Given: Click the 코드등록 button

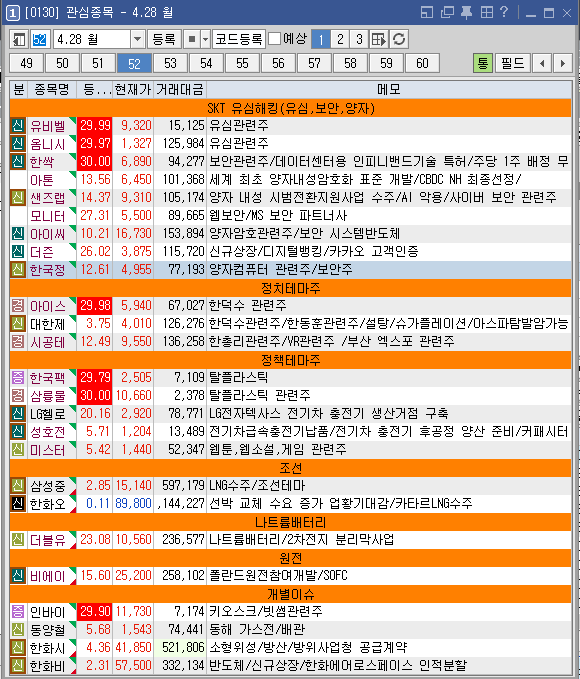Looking at the screenshot, I should 239,39.
